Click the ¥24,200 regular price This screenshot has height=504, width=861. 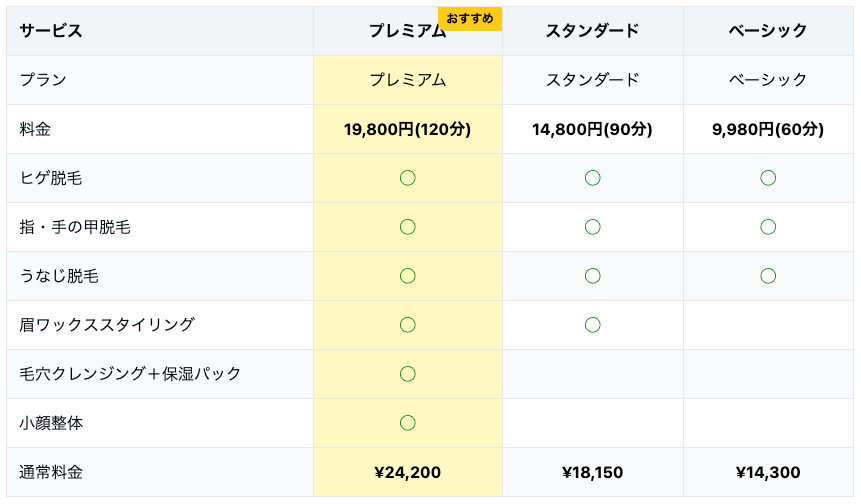(x=407, y=473)
